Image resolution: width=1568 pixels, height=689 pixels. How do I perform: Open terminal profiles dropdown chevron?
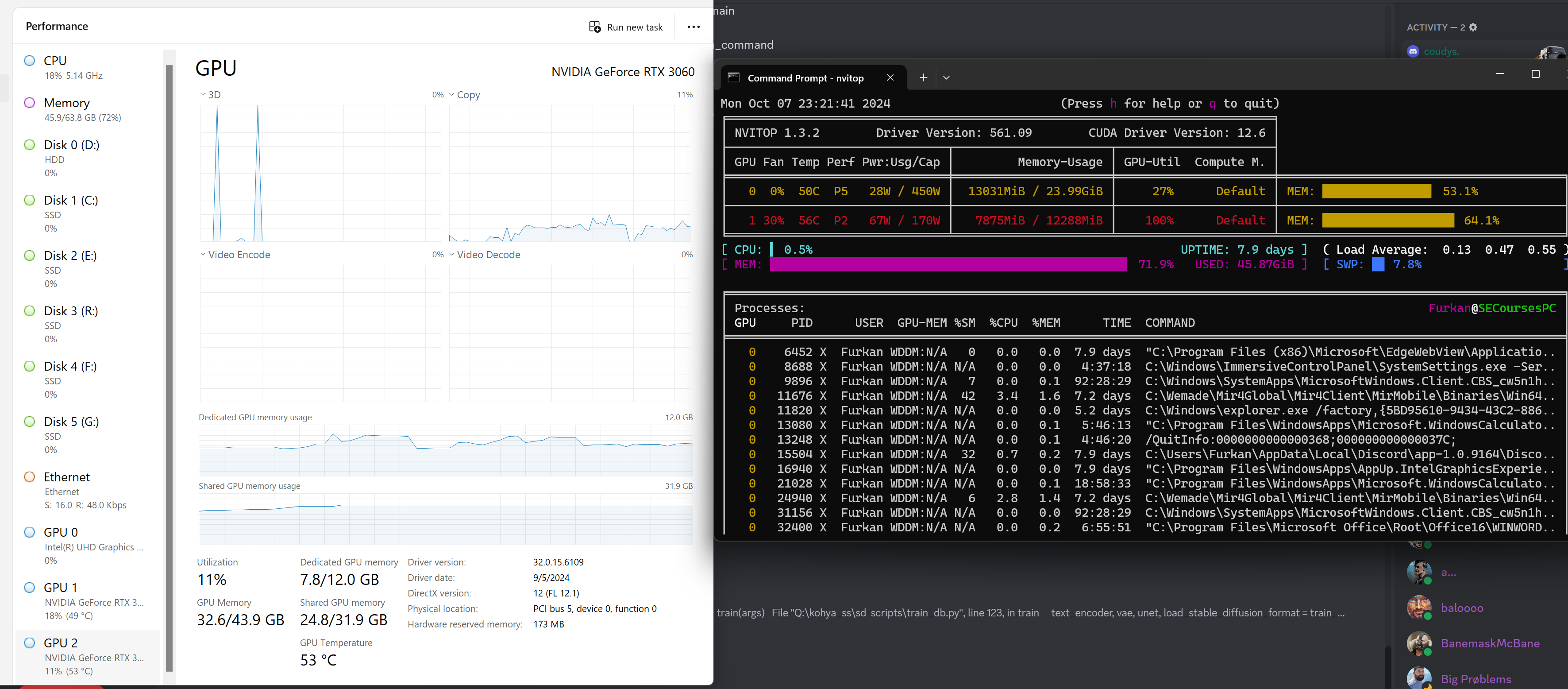pyautogui.click(x=946, y=77)
